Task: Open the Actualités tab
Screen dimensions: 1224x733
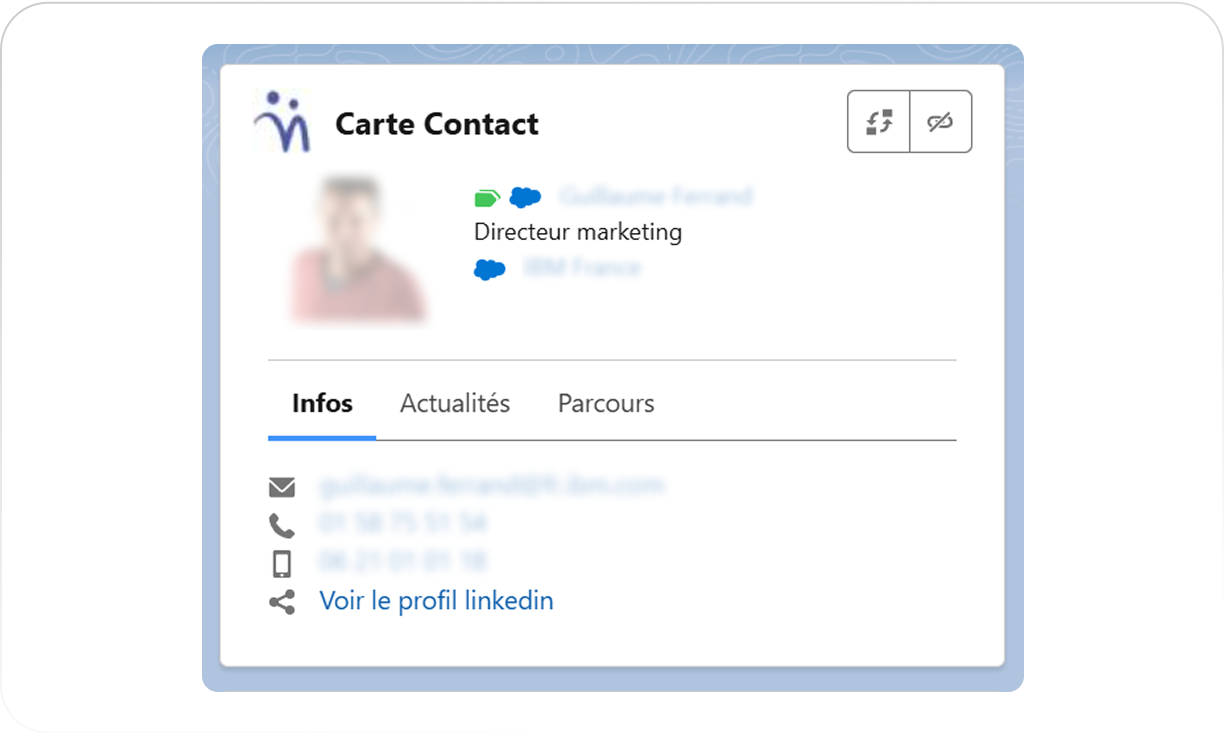Action: [x=455, y=404]
